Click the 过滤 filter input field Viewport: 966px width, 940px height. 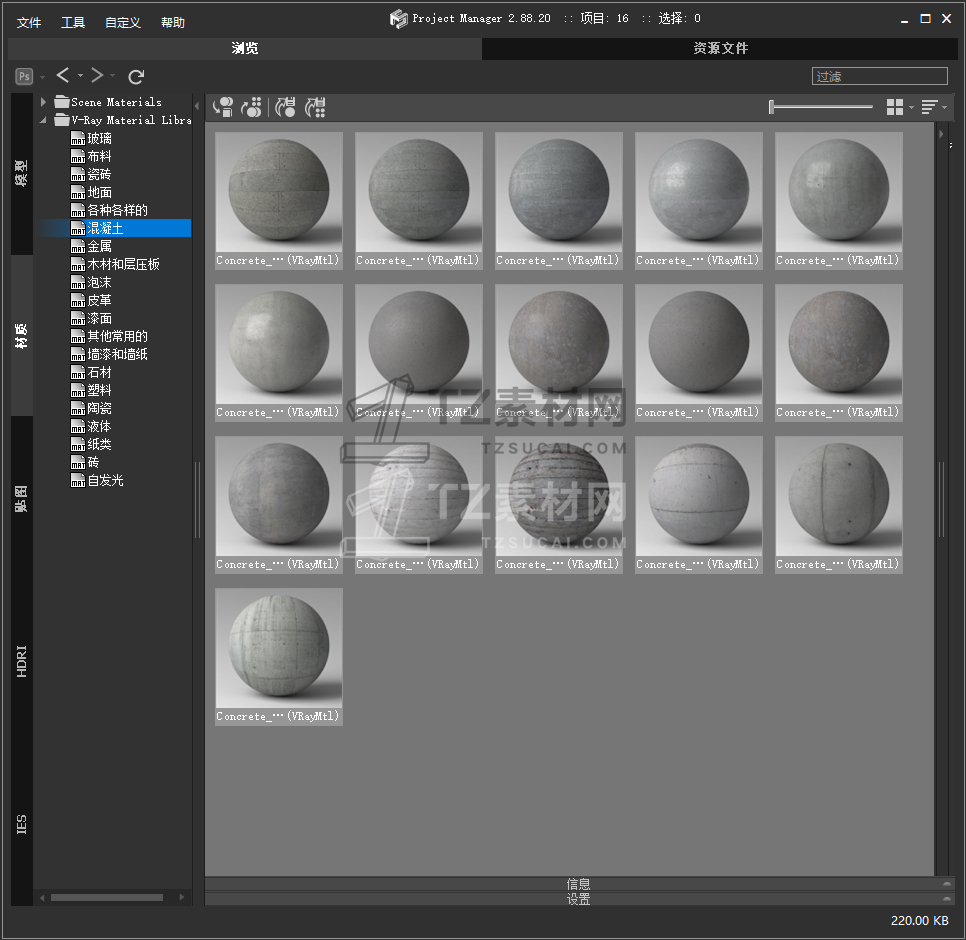pyautogui.click(x=879, y=76)
